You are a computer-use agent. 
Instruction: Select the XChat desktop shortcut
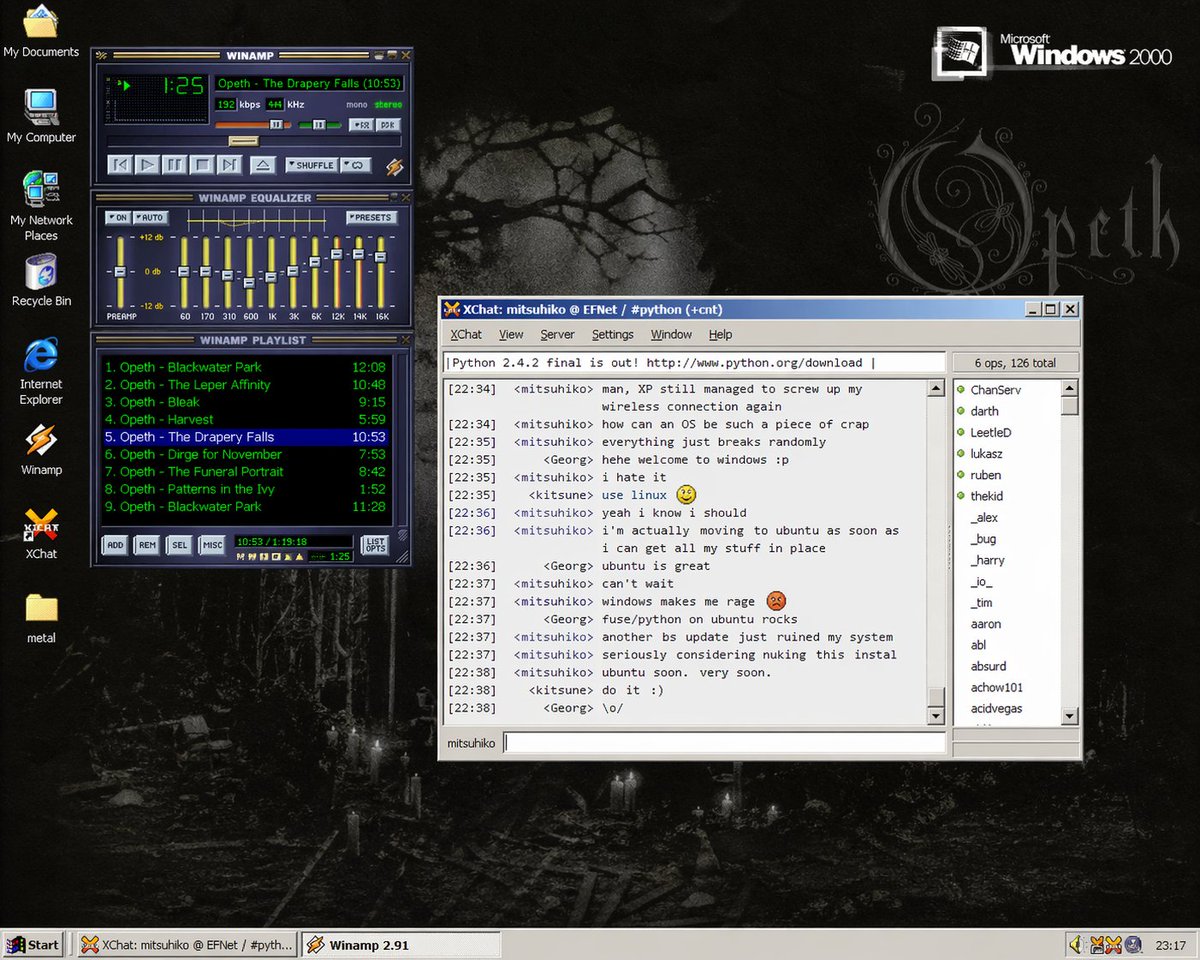tap(41, 533)
